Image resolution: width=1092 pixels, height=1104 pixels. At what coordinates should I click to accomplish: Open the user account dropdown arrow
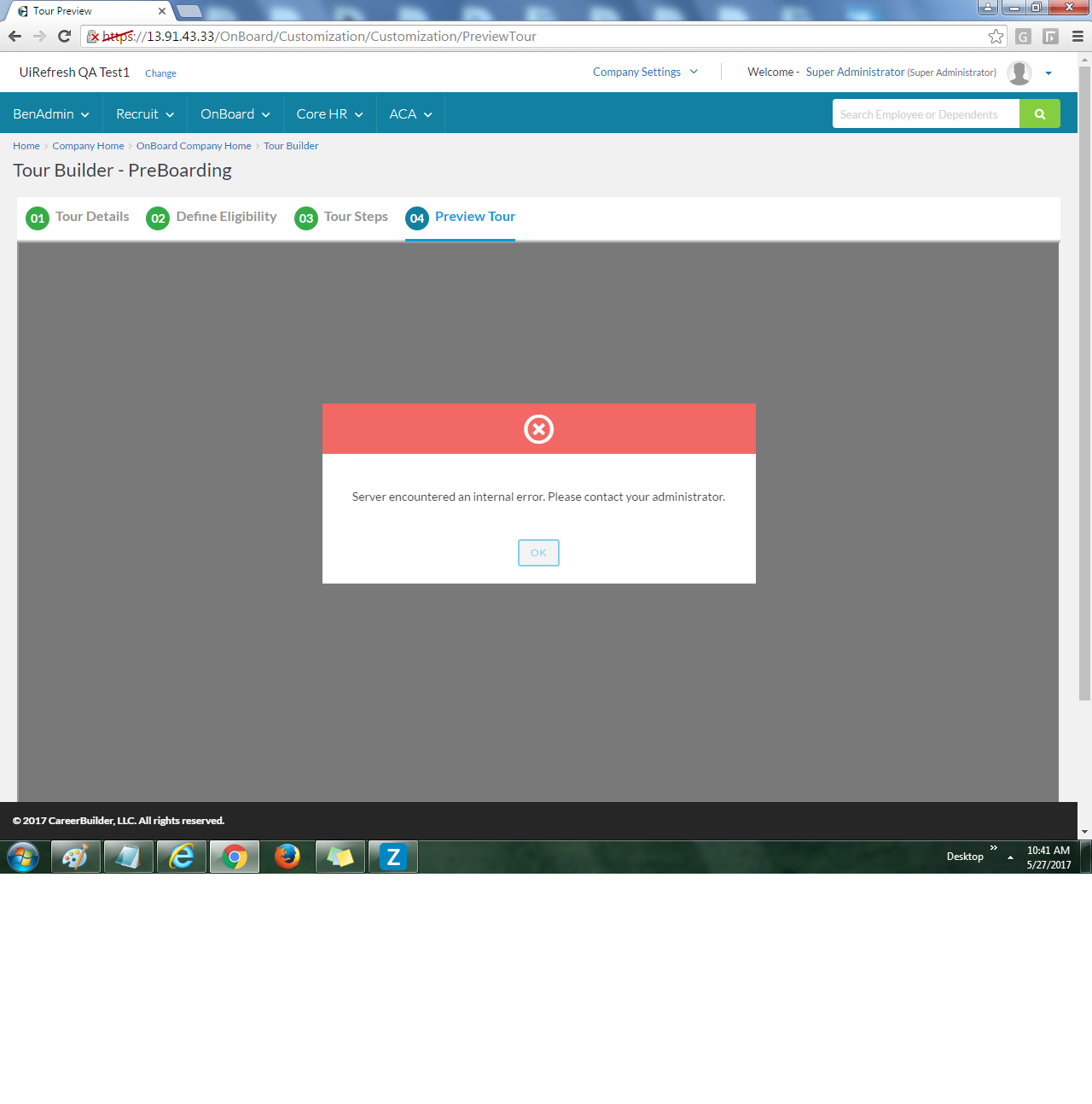point(1048,73)
